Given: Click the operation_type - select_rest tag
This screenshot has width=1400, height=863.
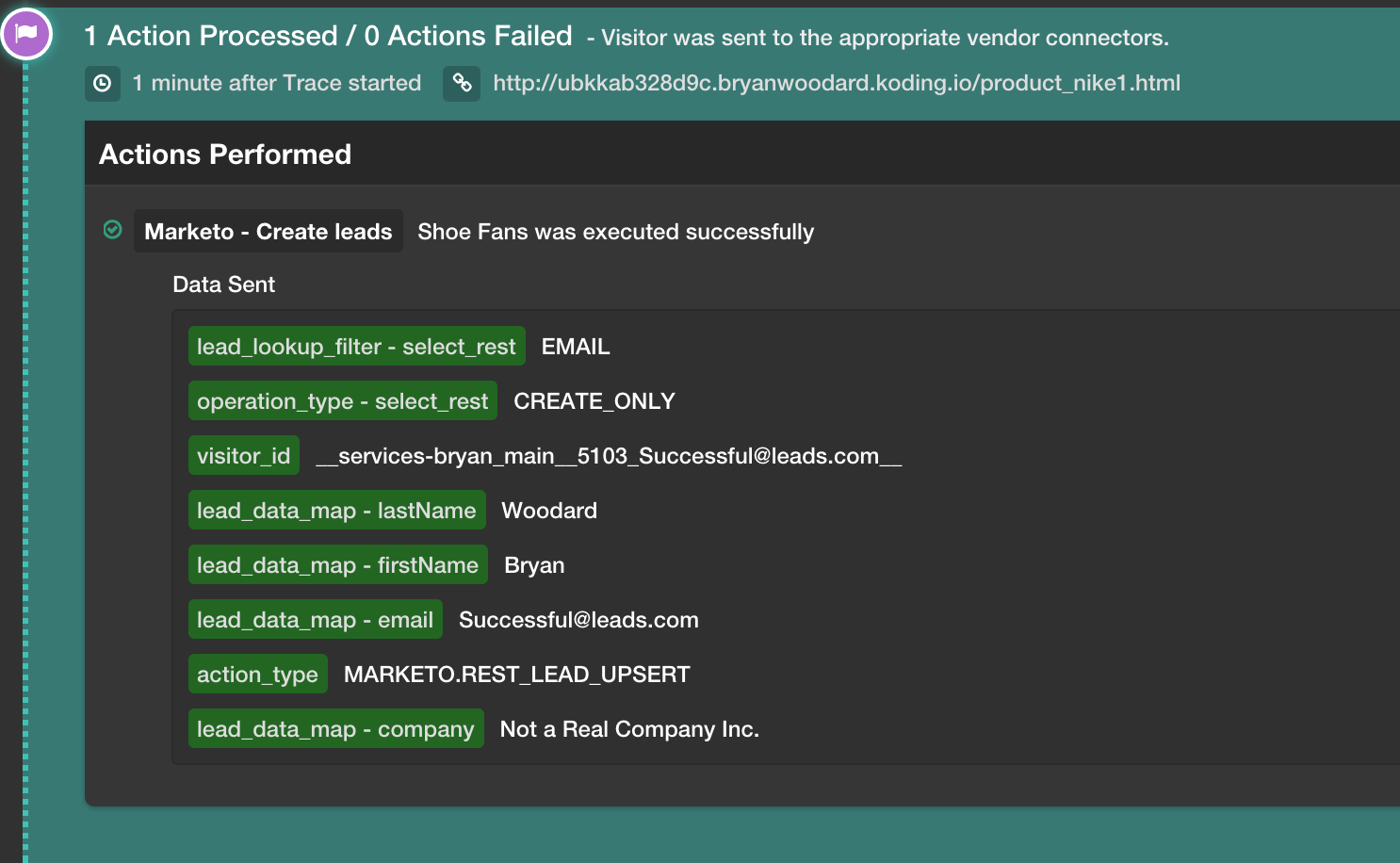Looking at the screenshot, I should 342,401.
